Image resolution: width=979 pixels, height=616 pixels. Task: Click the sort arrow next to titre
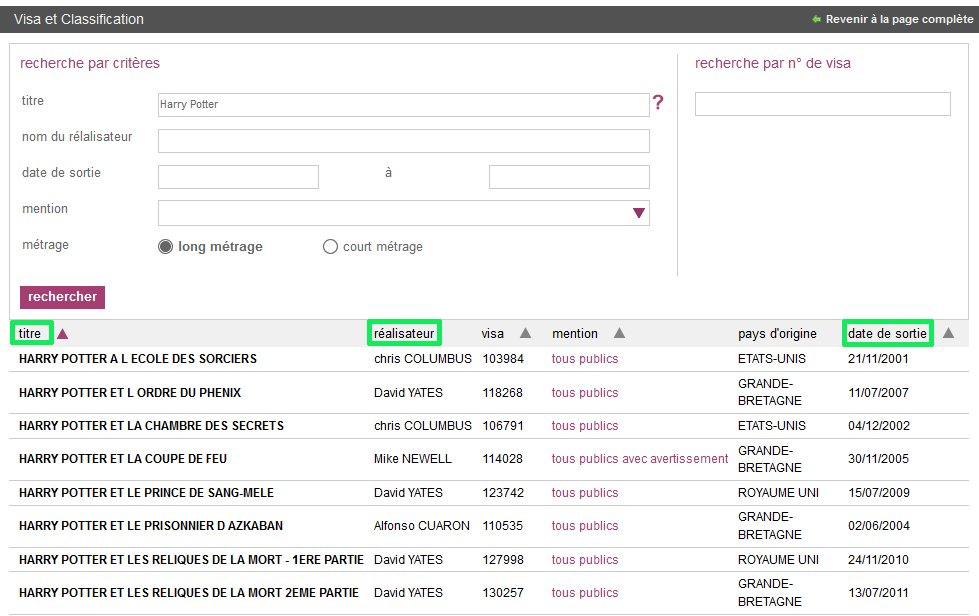click(x=62, y=334)
